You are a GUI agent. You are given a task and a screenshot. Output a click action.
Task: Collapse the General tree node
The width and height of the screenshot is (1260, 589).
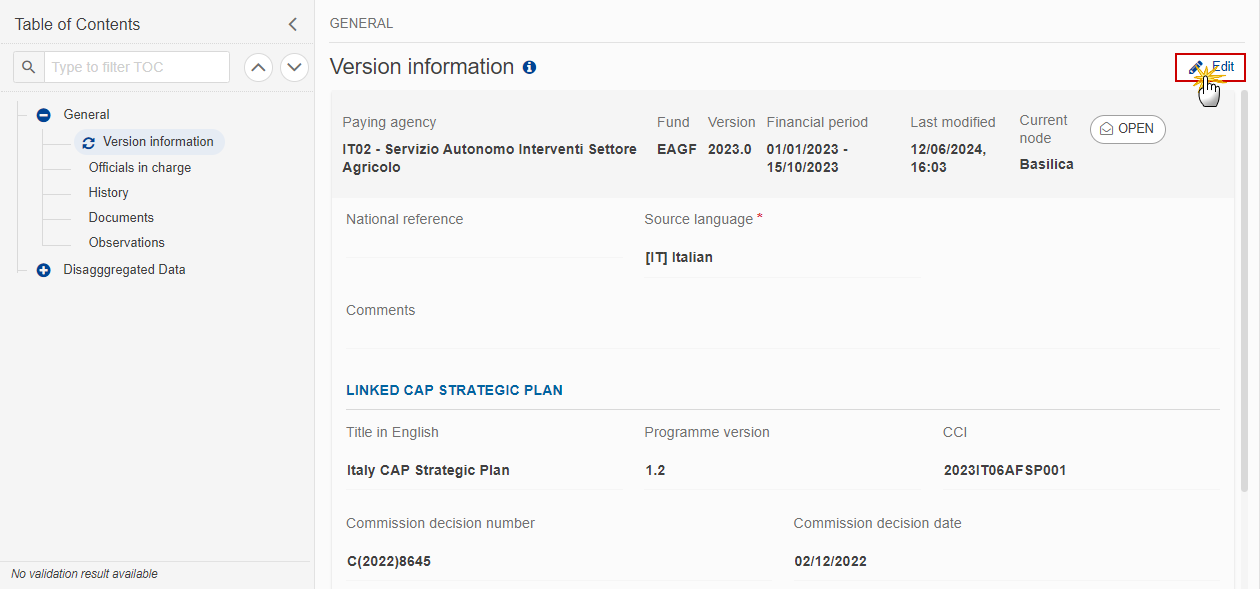coord(43,115)
